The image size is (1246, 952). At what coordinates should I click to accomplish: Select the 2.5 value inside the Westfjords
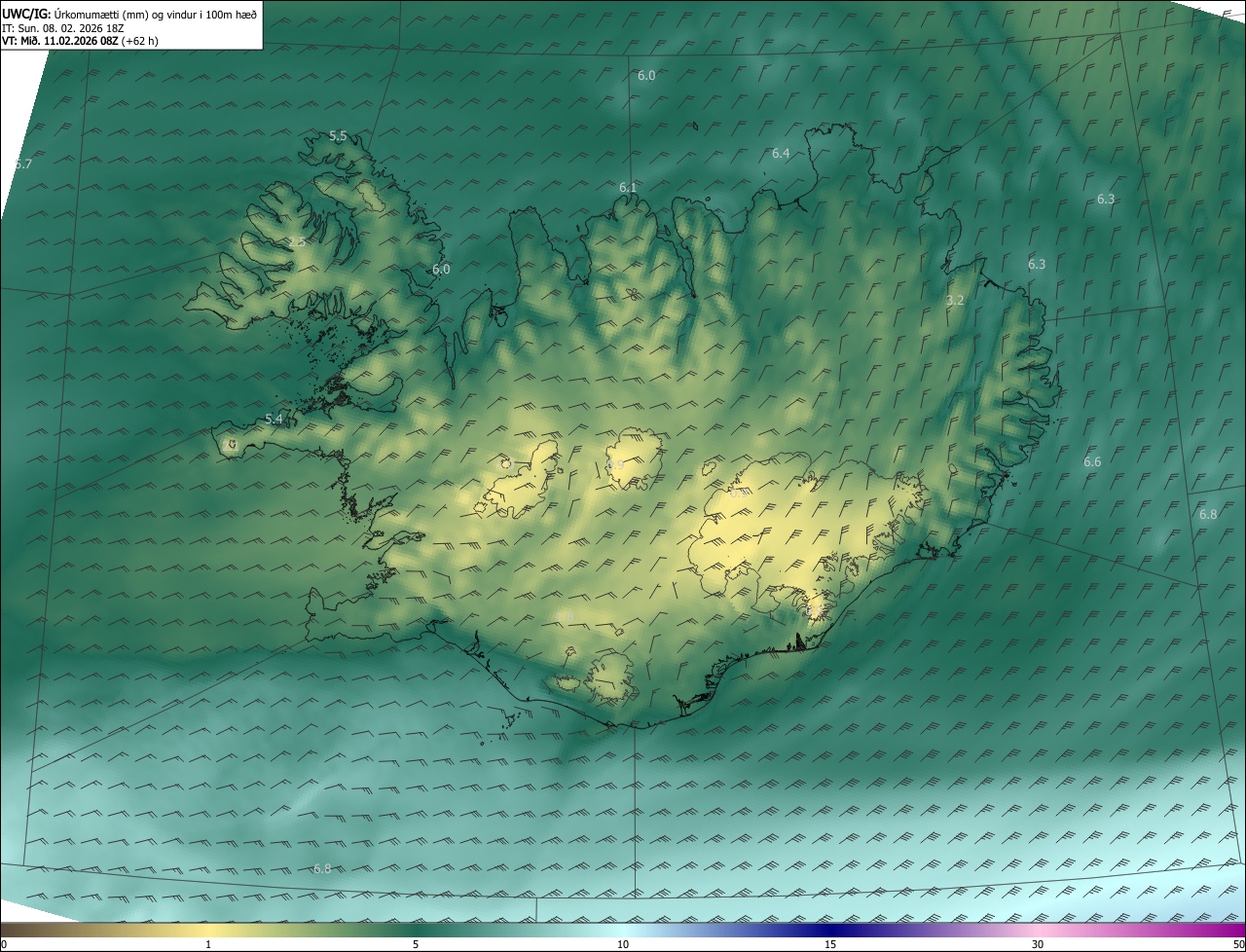tap(297, 241)
